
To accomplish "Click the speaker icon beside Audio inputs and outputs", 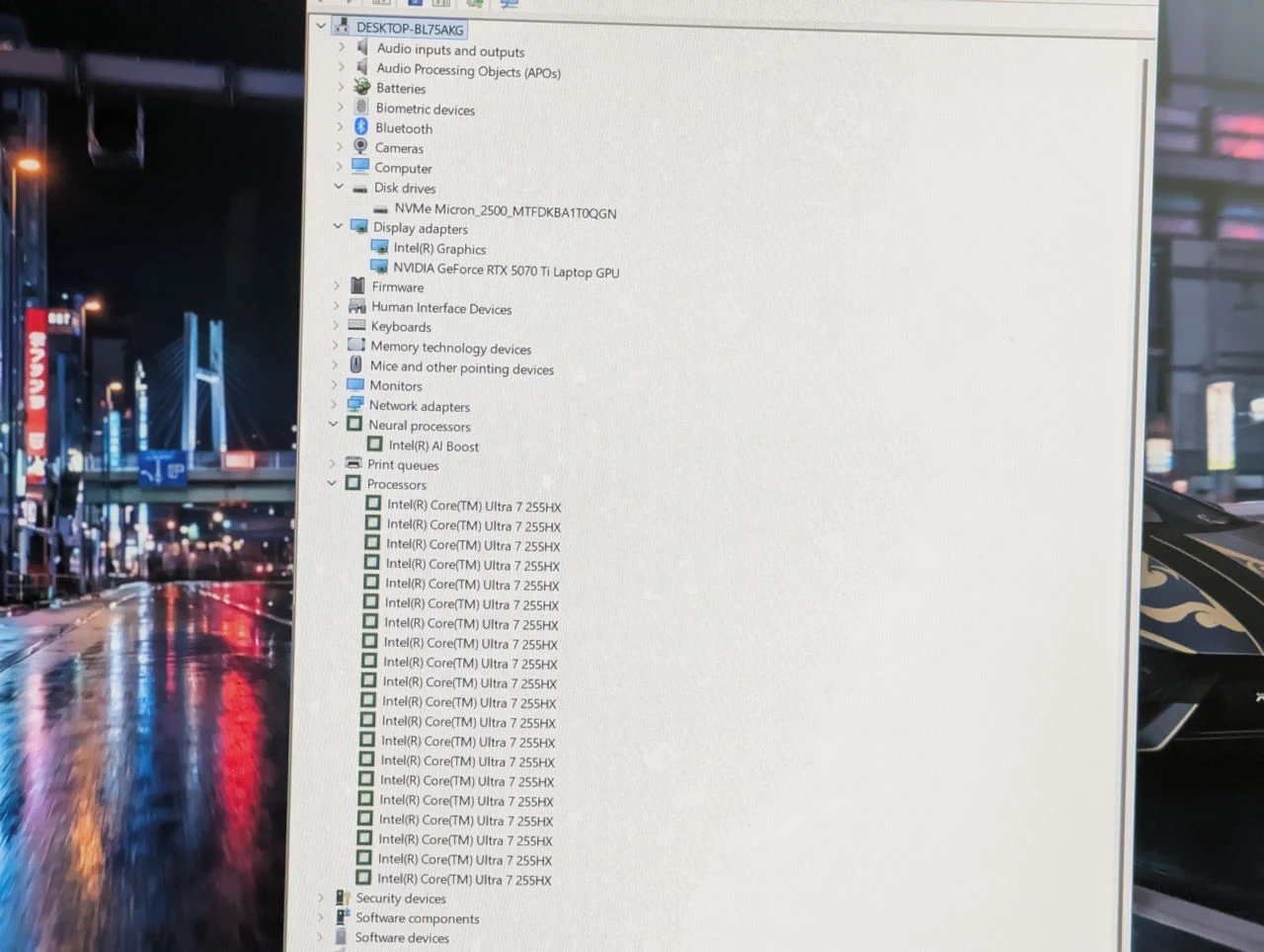I will tap(362, 46).
